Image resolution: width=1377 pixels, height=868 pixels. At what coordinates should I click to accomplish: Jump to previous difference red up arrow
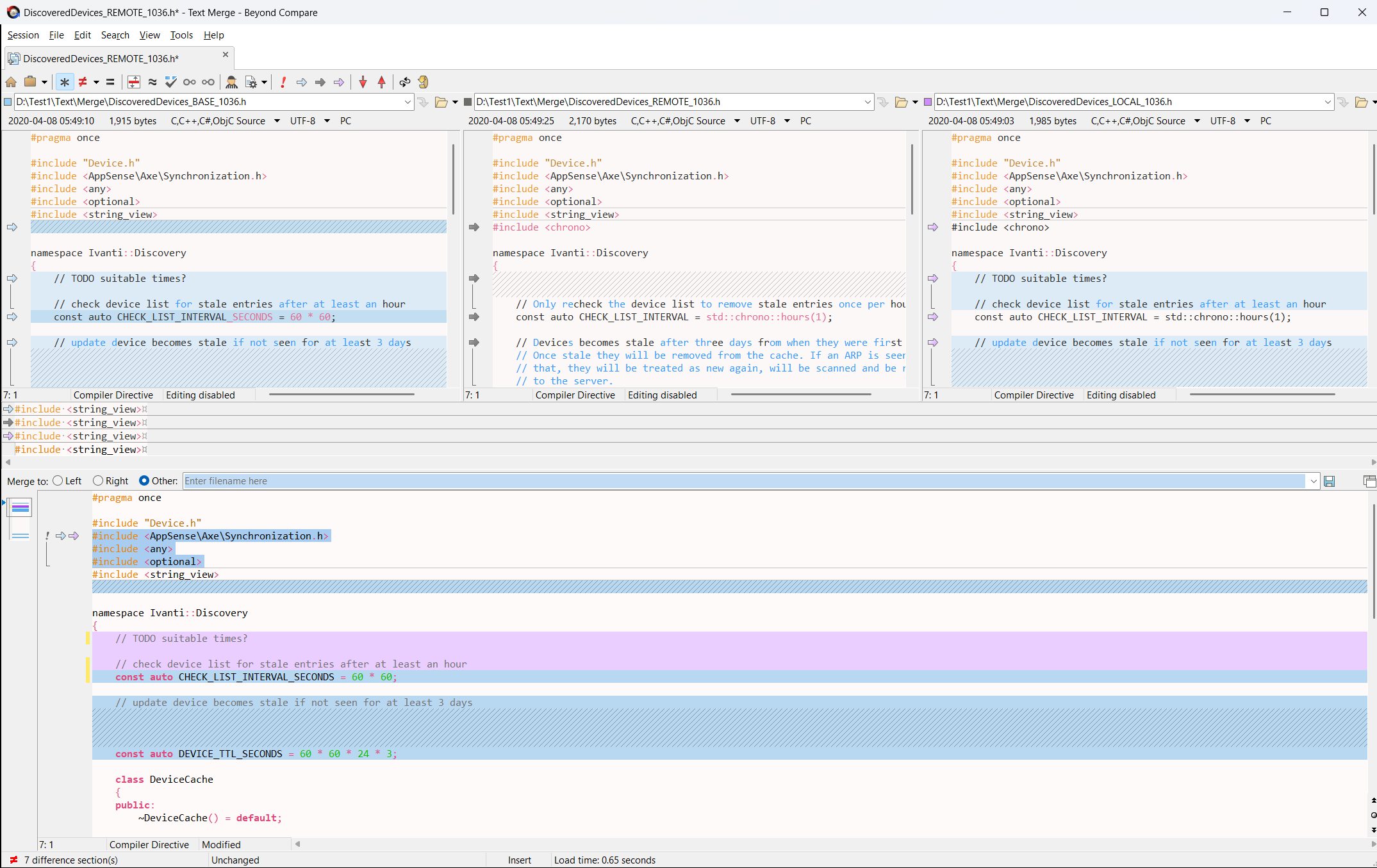(x=382, y=82)
